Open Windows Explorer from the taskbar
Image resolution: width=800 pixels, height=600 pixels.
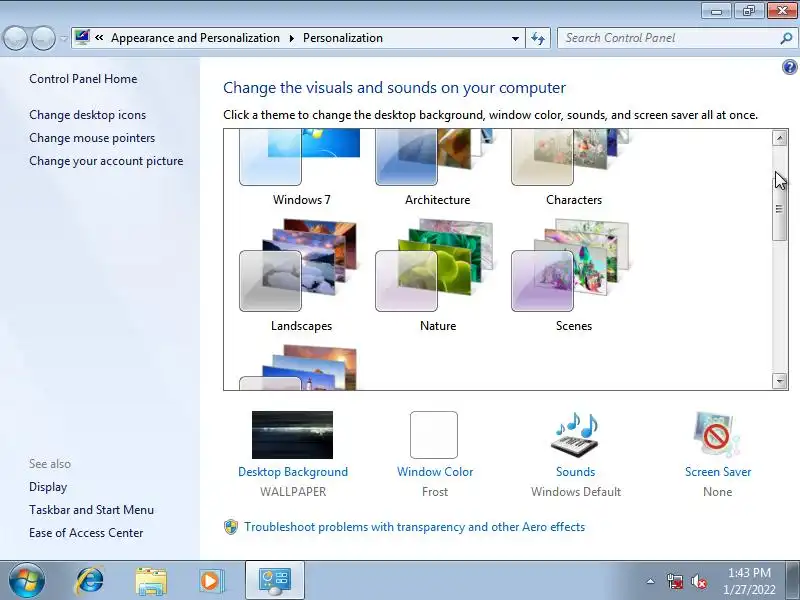click(x=151, y=581)
